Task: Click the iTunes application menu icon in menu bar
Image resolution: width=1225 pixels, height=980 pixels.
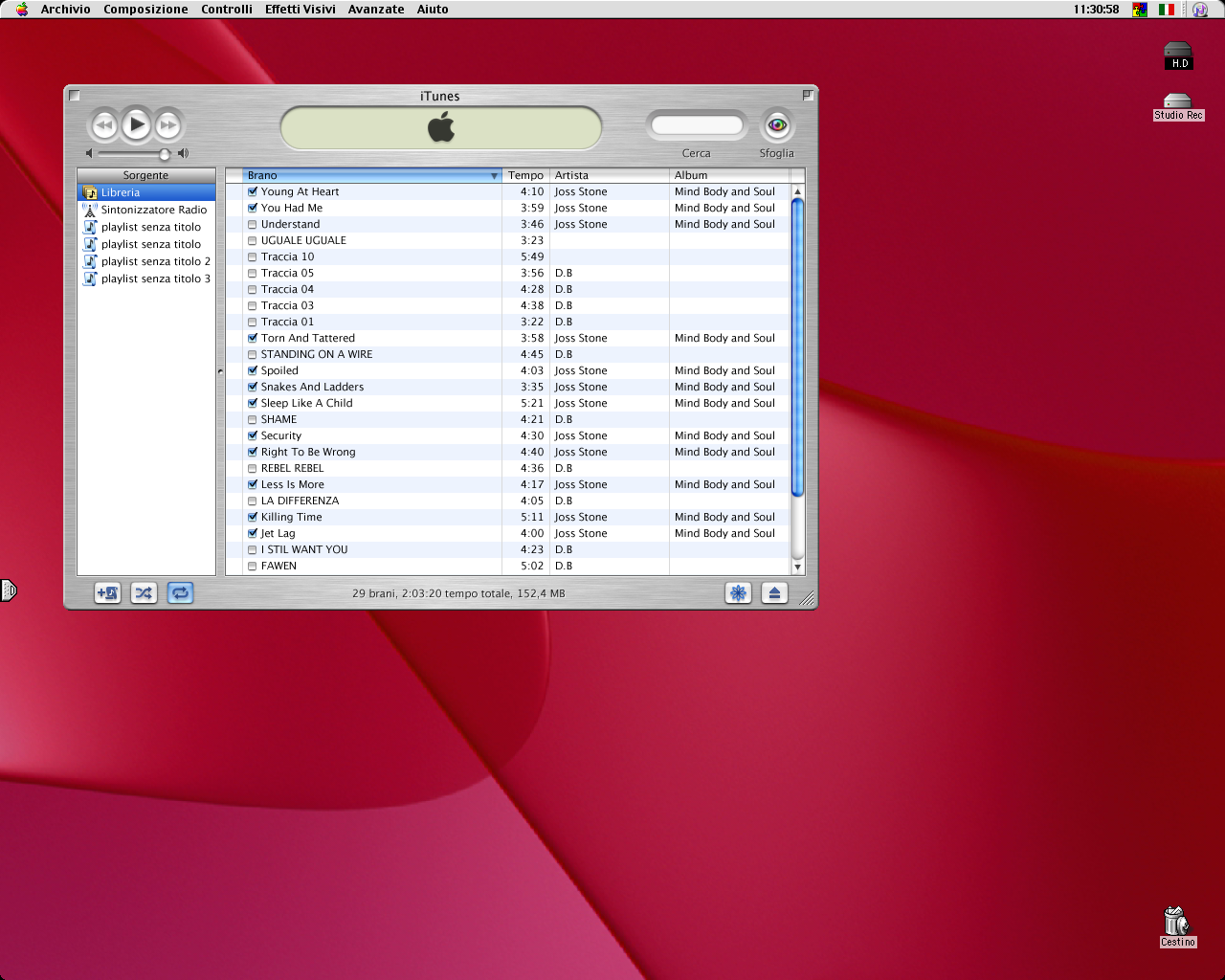Action: point(1200,9)
